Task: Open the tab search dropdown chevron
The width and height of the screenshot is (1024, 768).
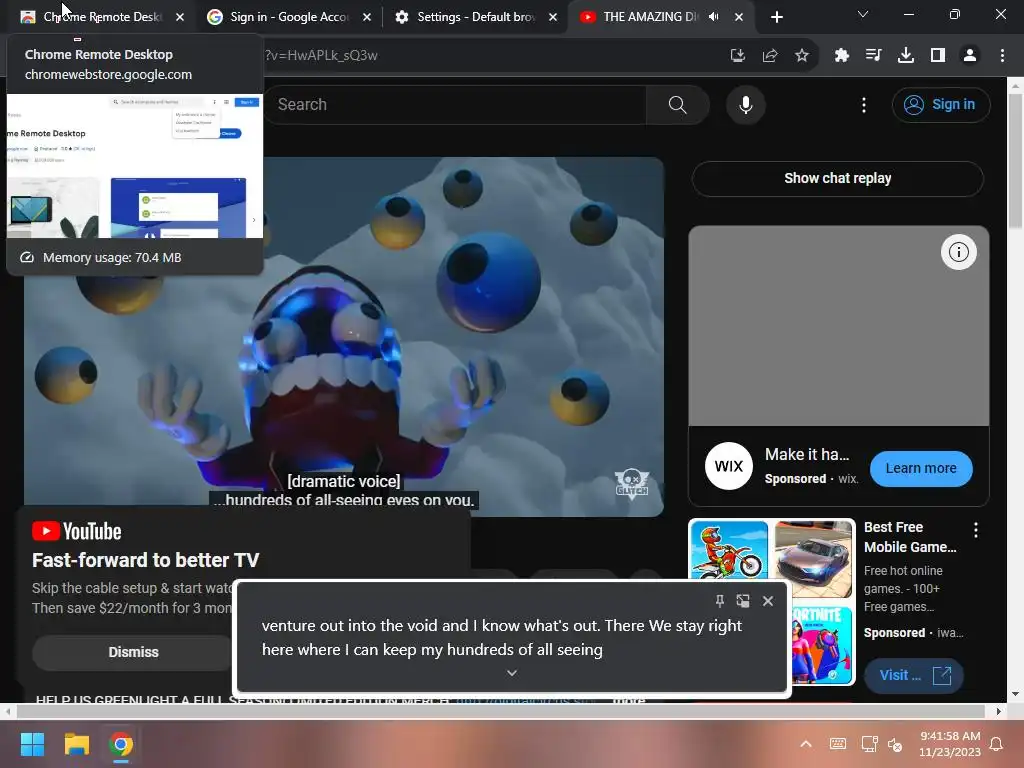Action: click(x=863, y=14)
